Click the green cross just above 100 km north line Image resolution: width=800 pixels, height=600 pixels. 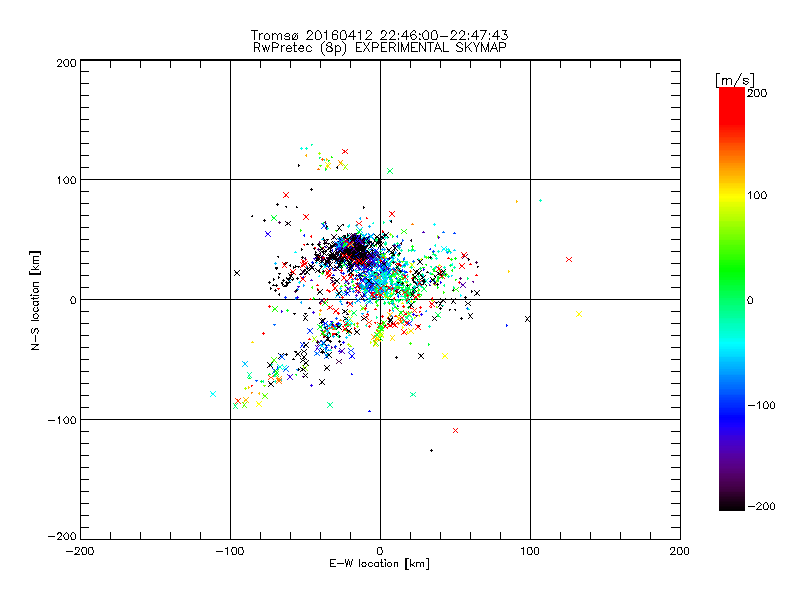[390, 171]
